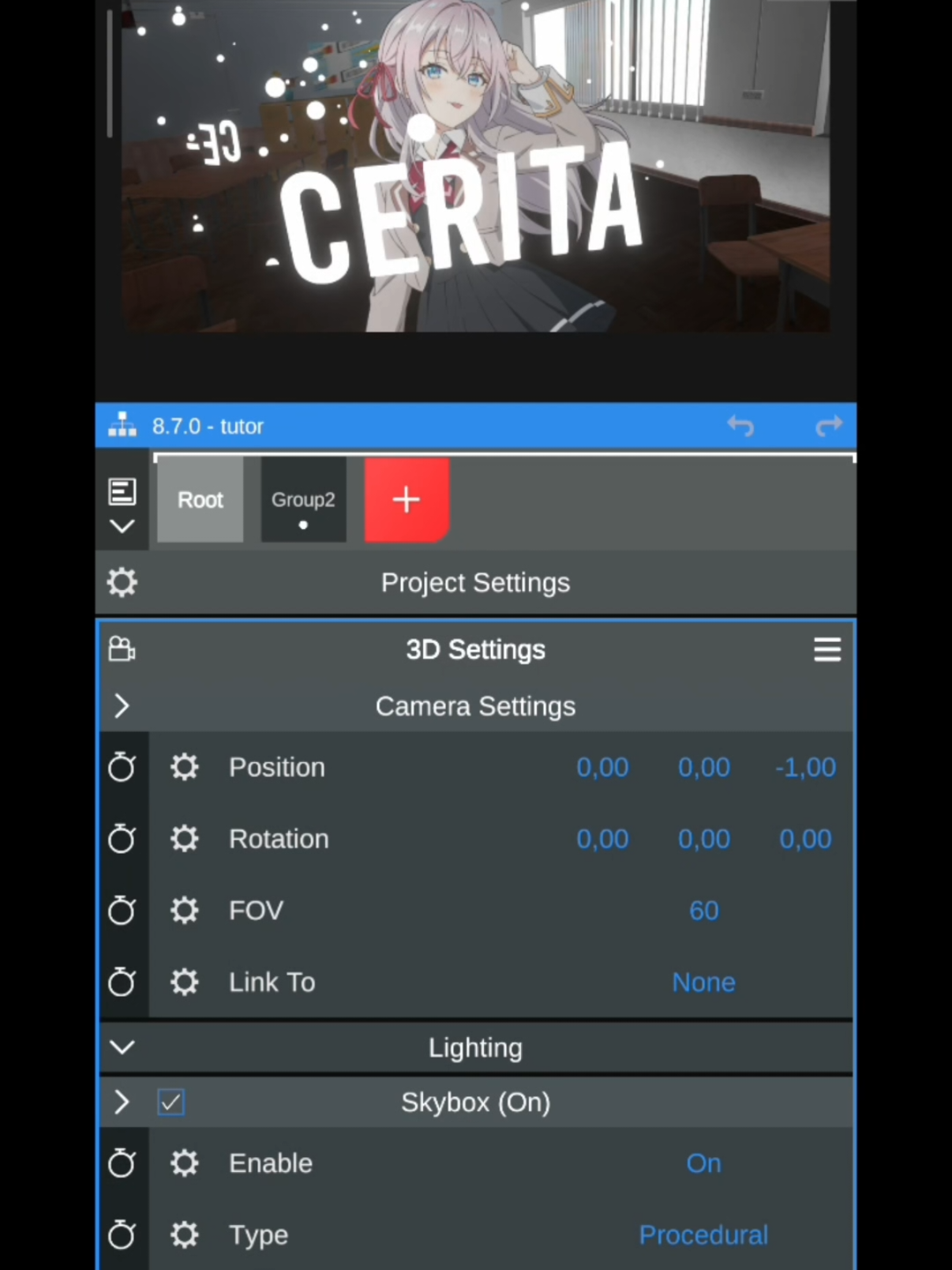Screen dimensions: 952x1270
Task: Open the FOV property gear
Action: click(x=185, y=911)
